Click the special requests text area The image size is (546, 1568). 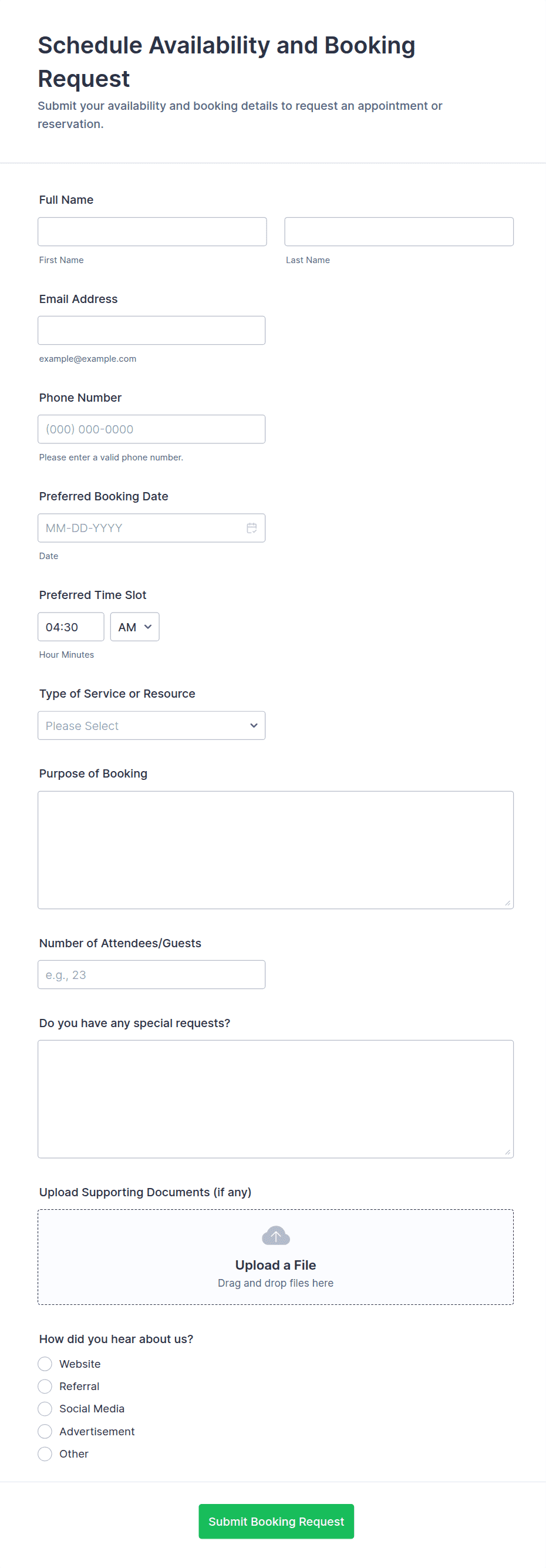tap(276, 1099)
